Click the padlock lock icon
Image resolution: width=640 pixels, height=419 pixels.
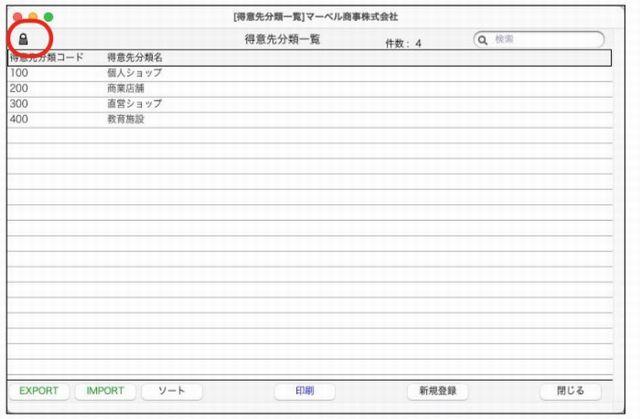point(24,39)
